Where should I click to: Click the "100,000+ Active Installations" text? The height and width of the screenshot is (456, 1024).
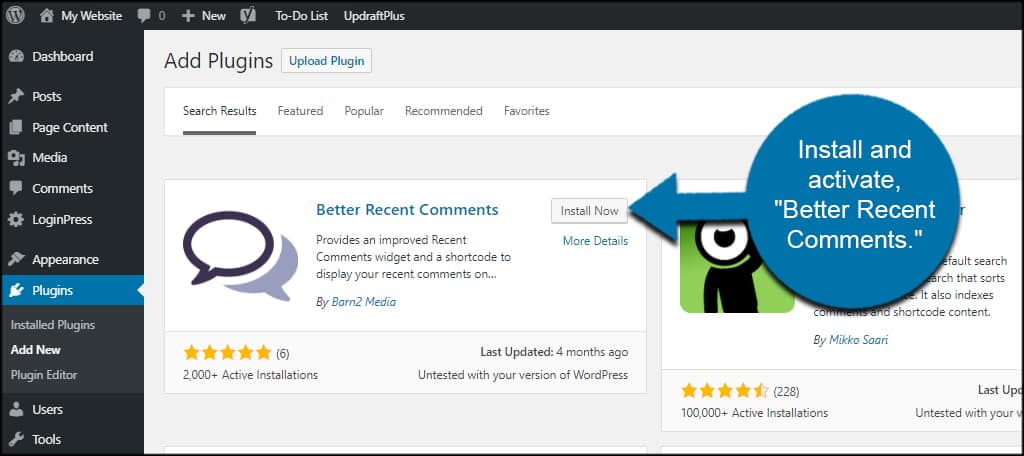click(x=754, y=413)
